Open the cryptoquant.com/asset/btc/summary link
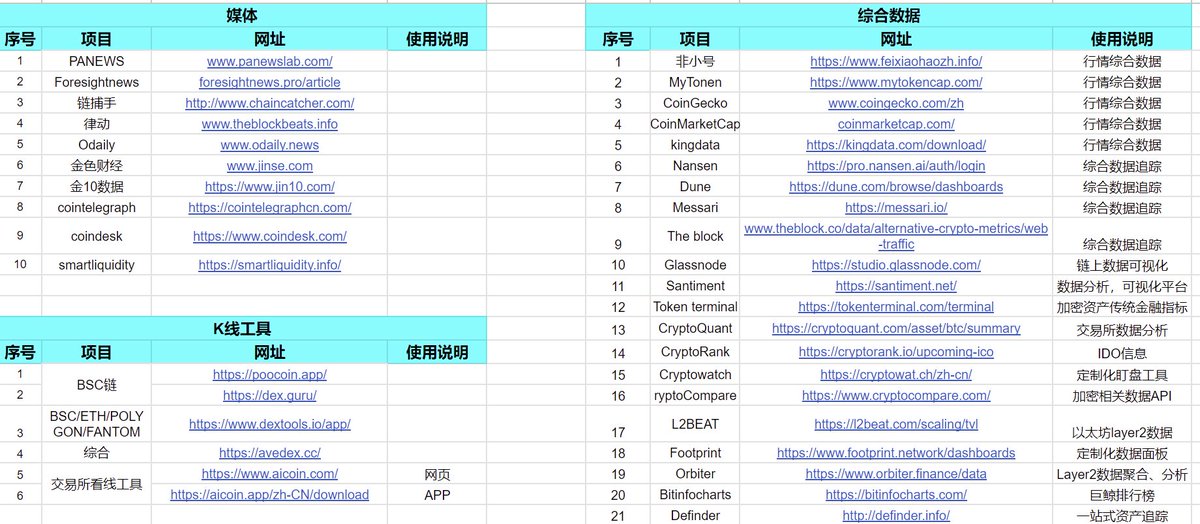 pos(896,328)
